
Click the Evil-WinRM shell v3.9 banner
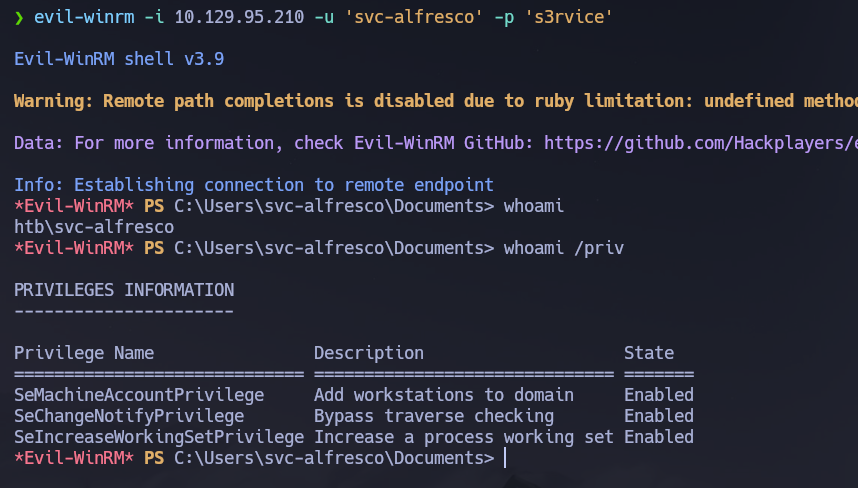point(119,59)
